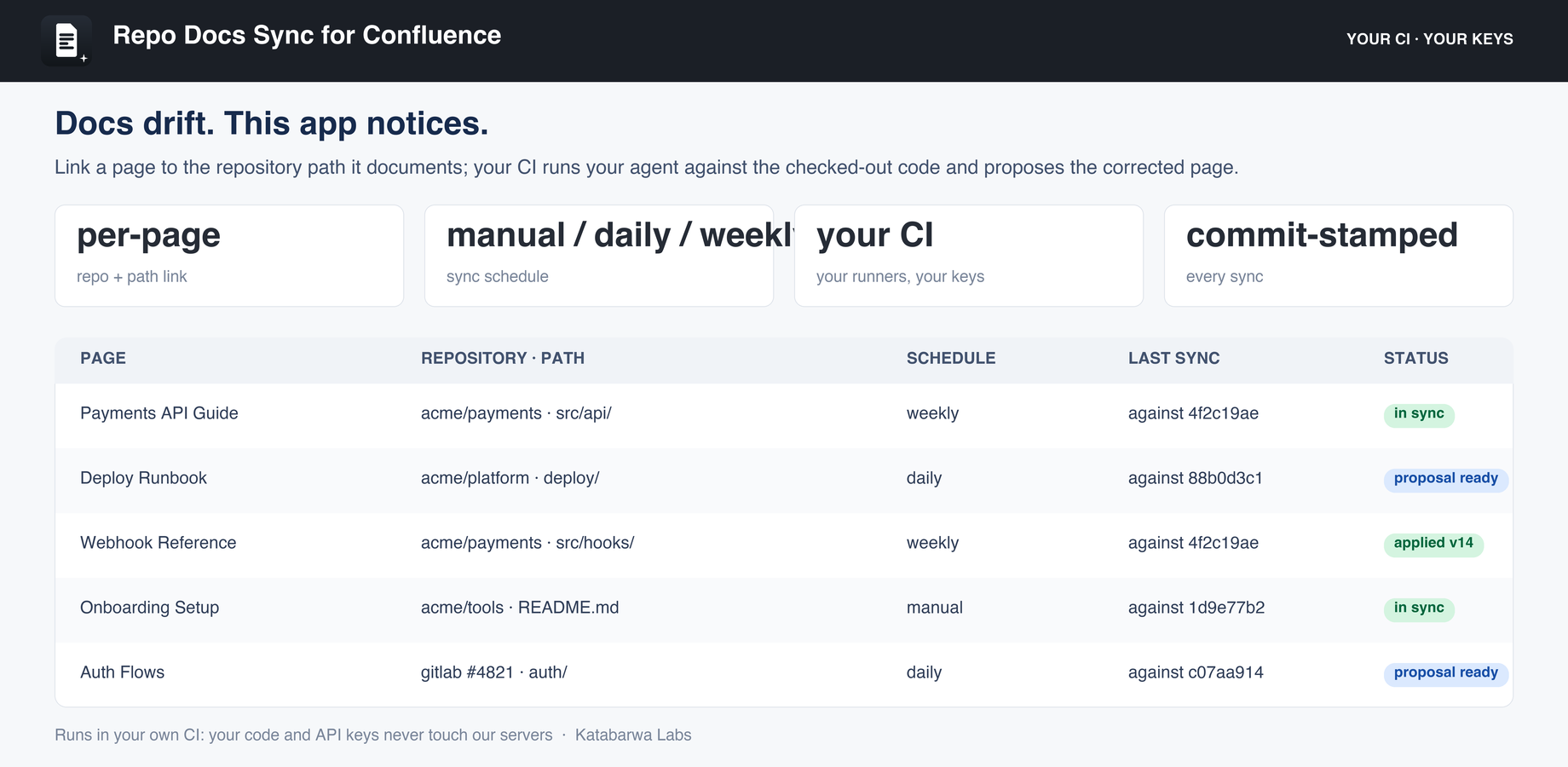Screen dimensions: 1568x767
Task: Click last sync against c07aa914
Action: tap(1196, 672)
